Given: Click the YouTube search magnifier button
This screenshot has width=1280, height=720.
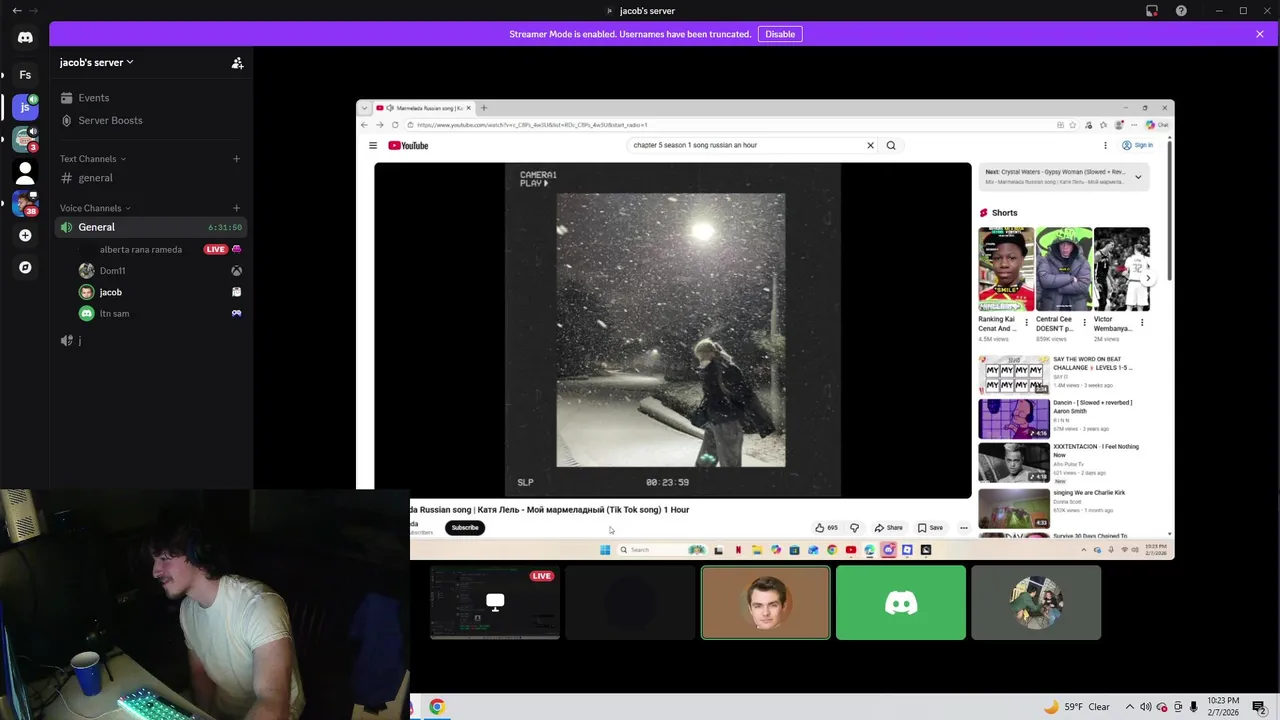Looking at the screenshot, I should coord(891,145).
